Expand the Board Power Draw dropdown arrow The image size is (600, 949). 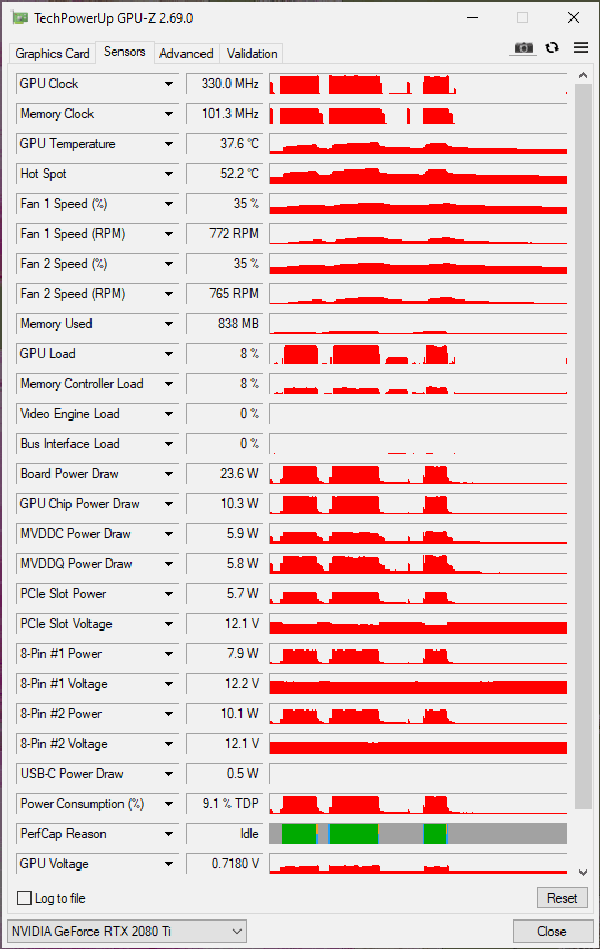click(x=169, y=474)
